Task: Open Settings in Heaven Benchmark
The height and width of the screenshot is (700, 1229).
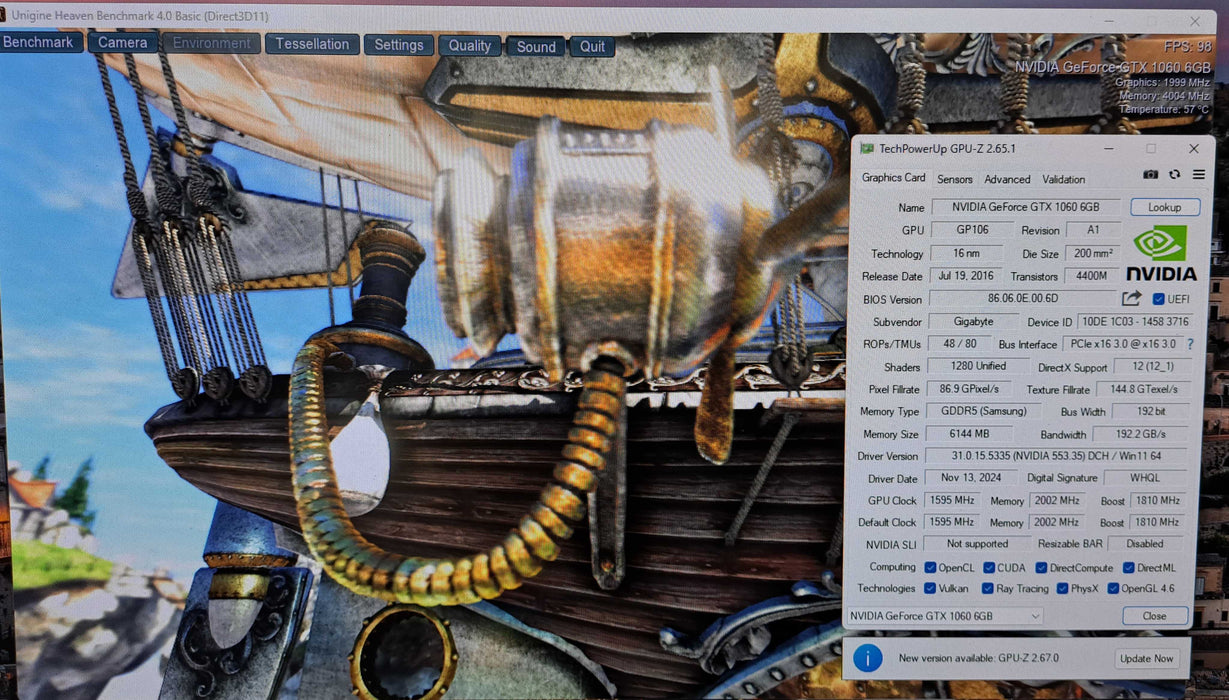Action: [x=399, y=45]
